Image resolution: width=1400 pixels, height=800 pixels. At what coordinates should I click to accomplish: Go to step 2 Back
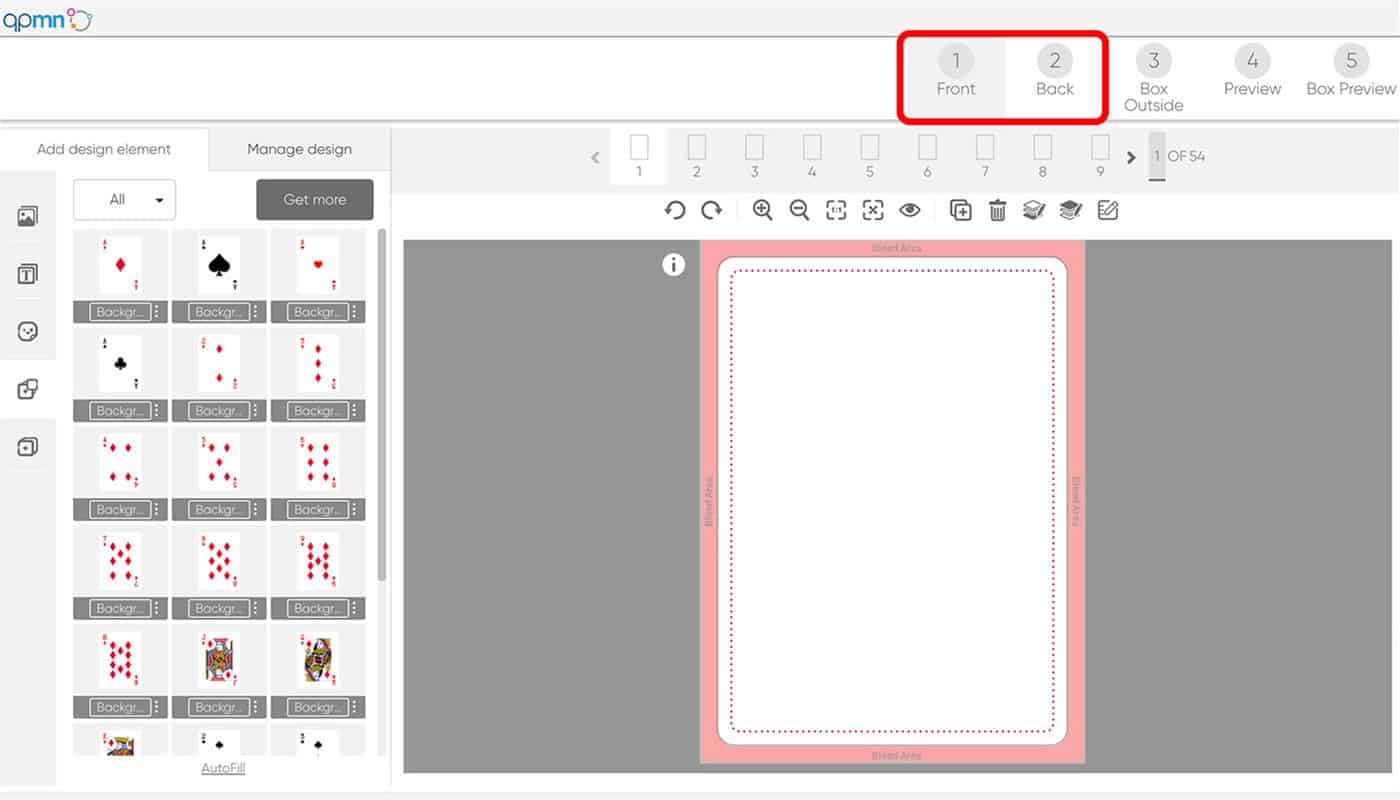1054,74
